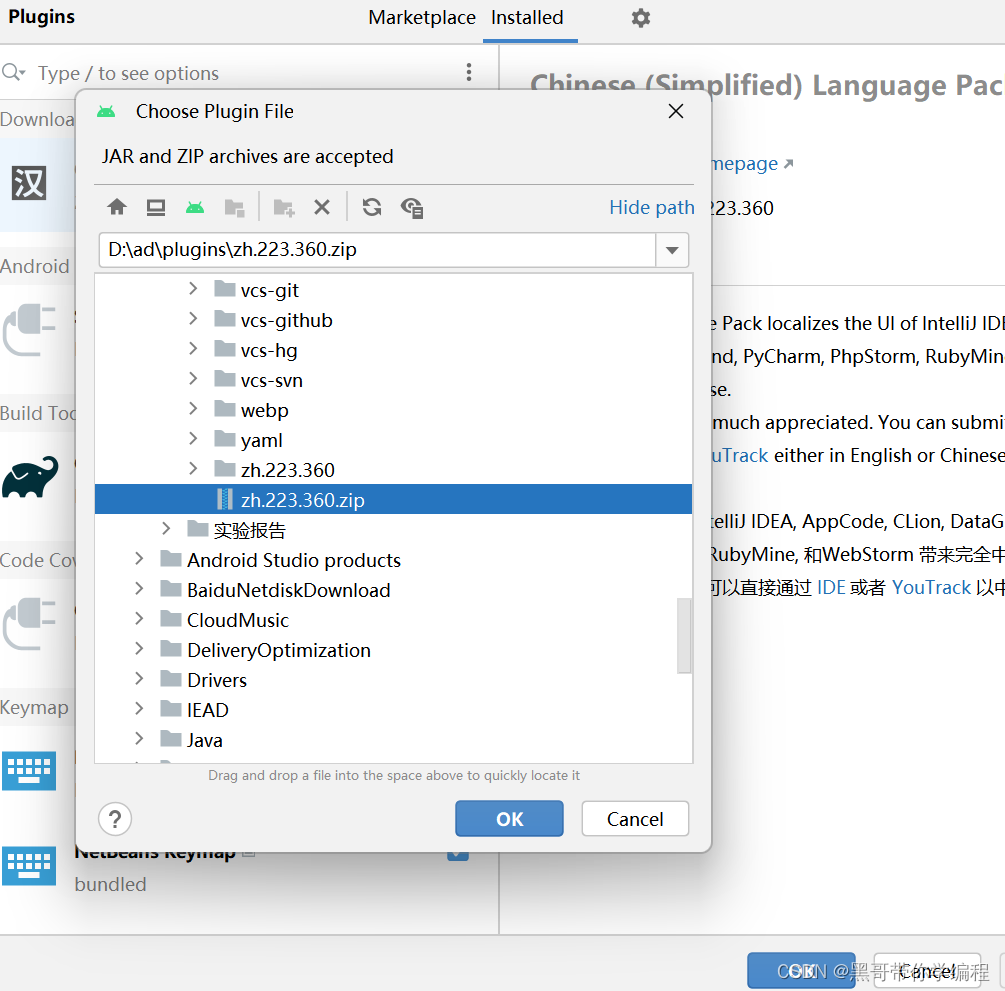Screen dimensions: 1005x991
Task: Open the plugin homepage link
Action: 751,163
